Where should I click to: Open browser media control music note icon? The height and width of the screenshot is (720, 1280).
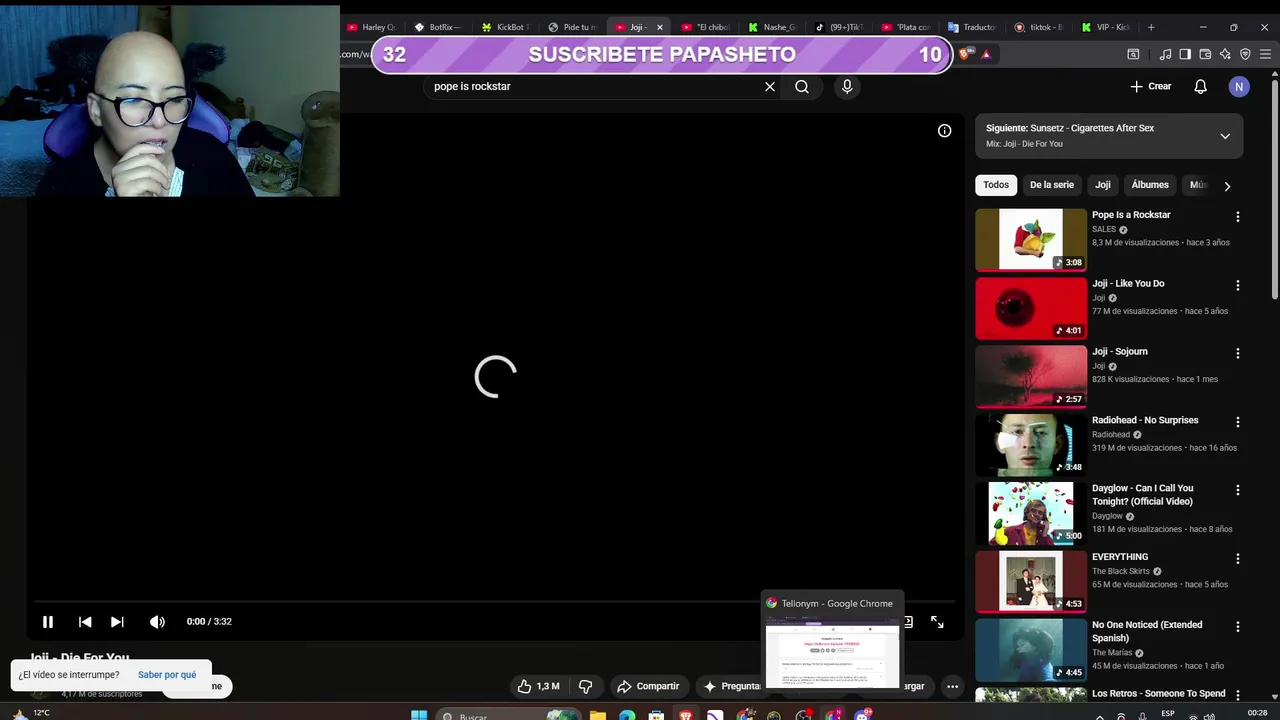click(1165, 55)
